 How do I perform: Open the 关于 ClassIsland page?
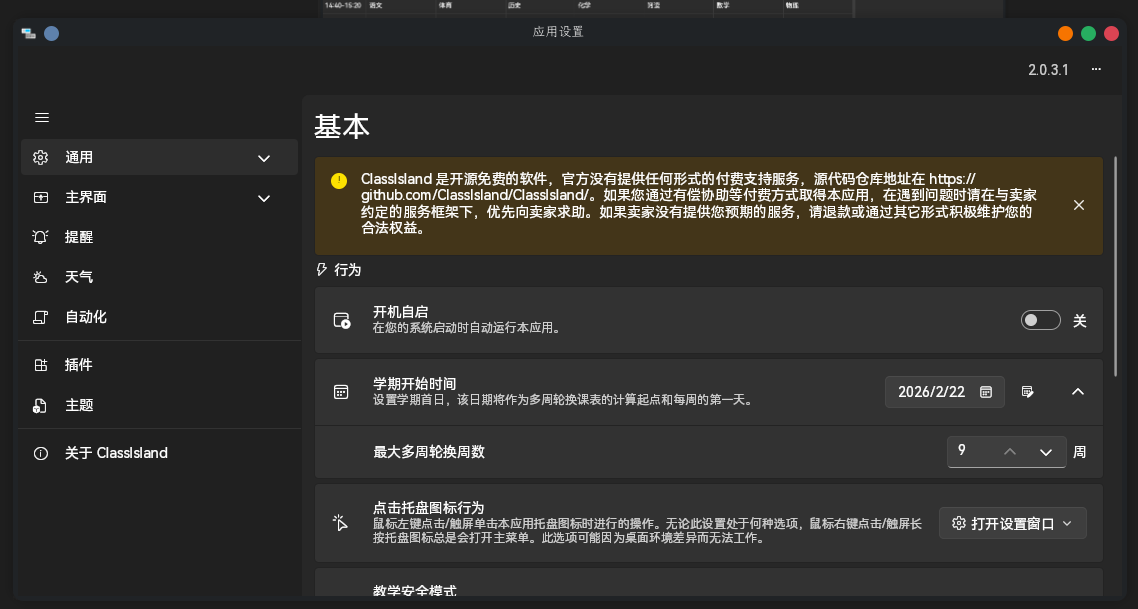(116, 453)
